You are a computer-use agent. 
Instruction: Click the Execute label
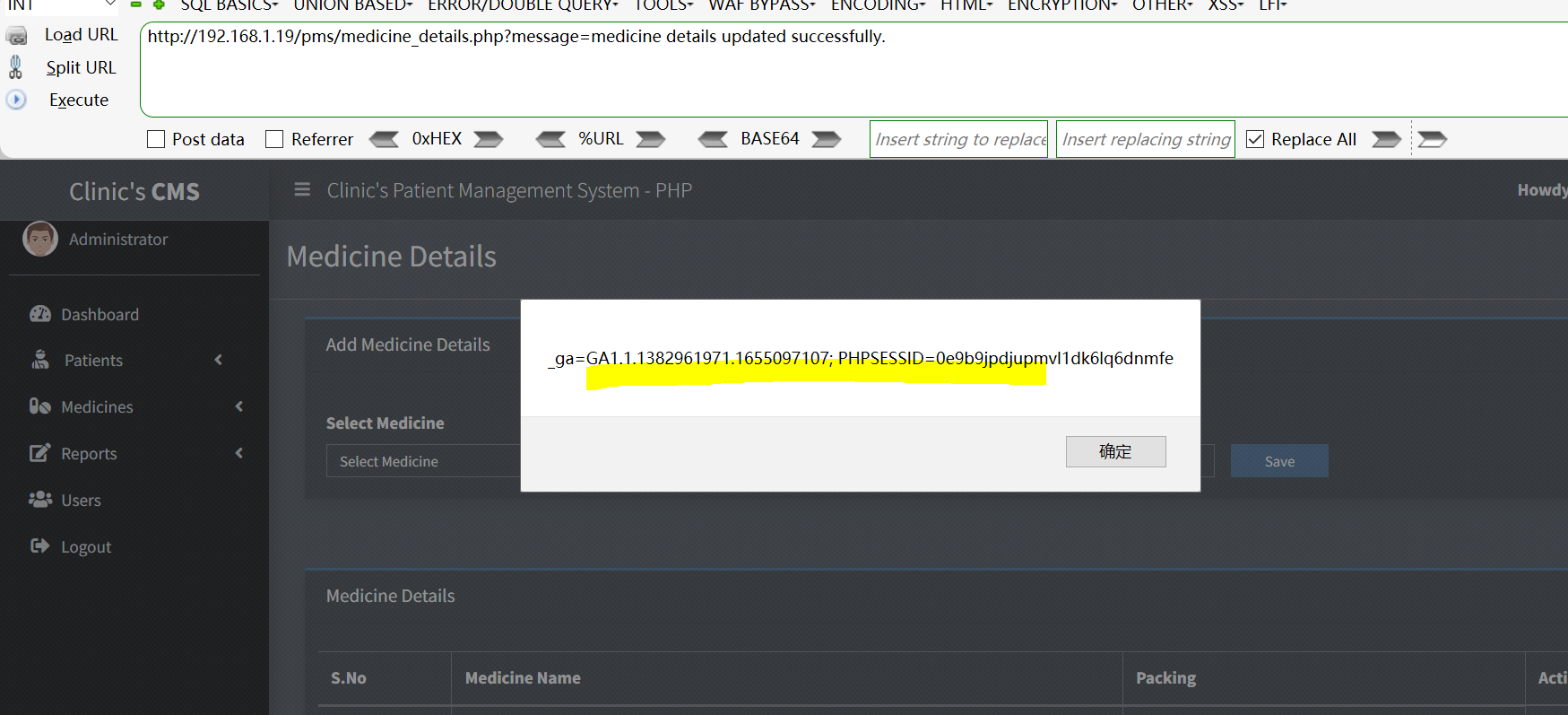pyautogui.click(x=79, y=100)
